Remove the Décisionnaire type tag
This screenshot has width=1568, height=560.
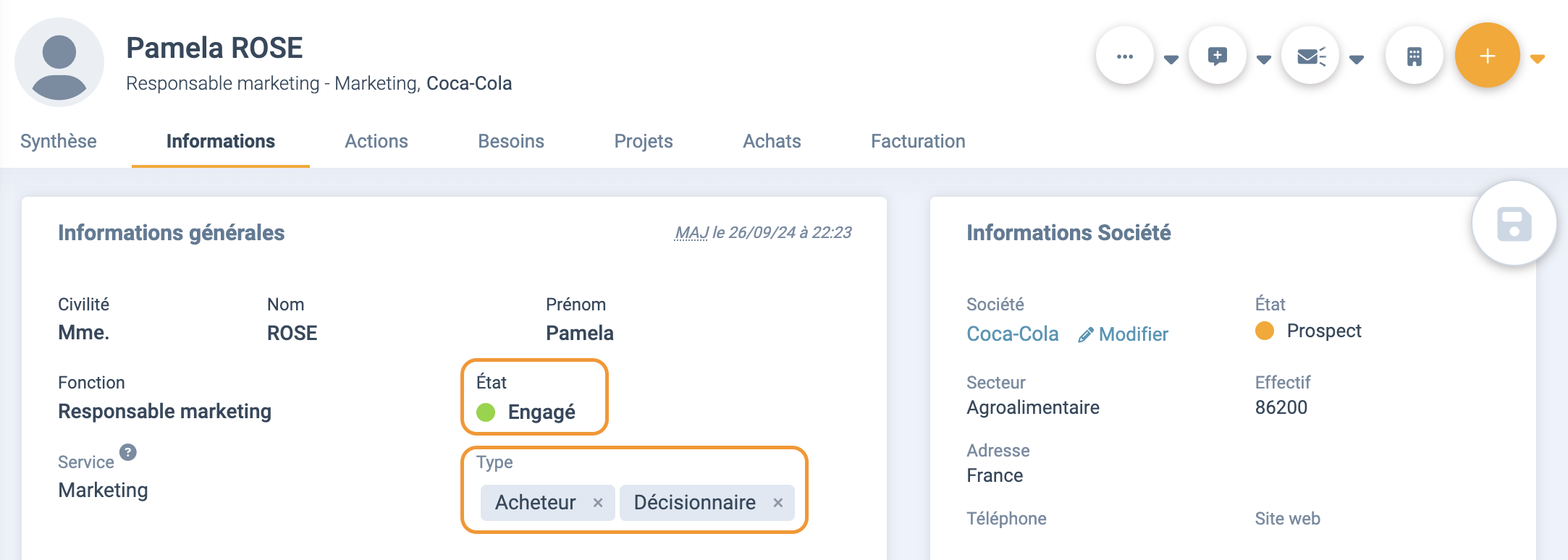(x=778, y=503)
